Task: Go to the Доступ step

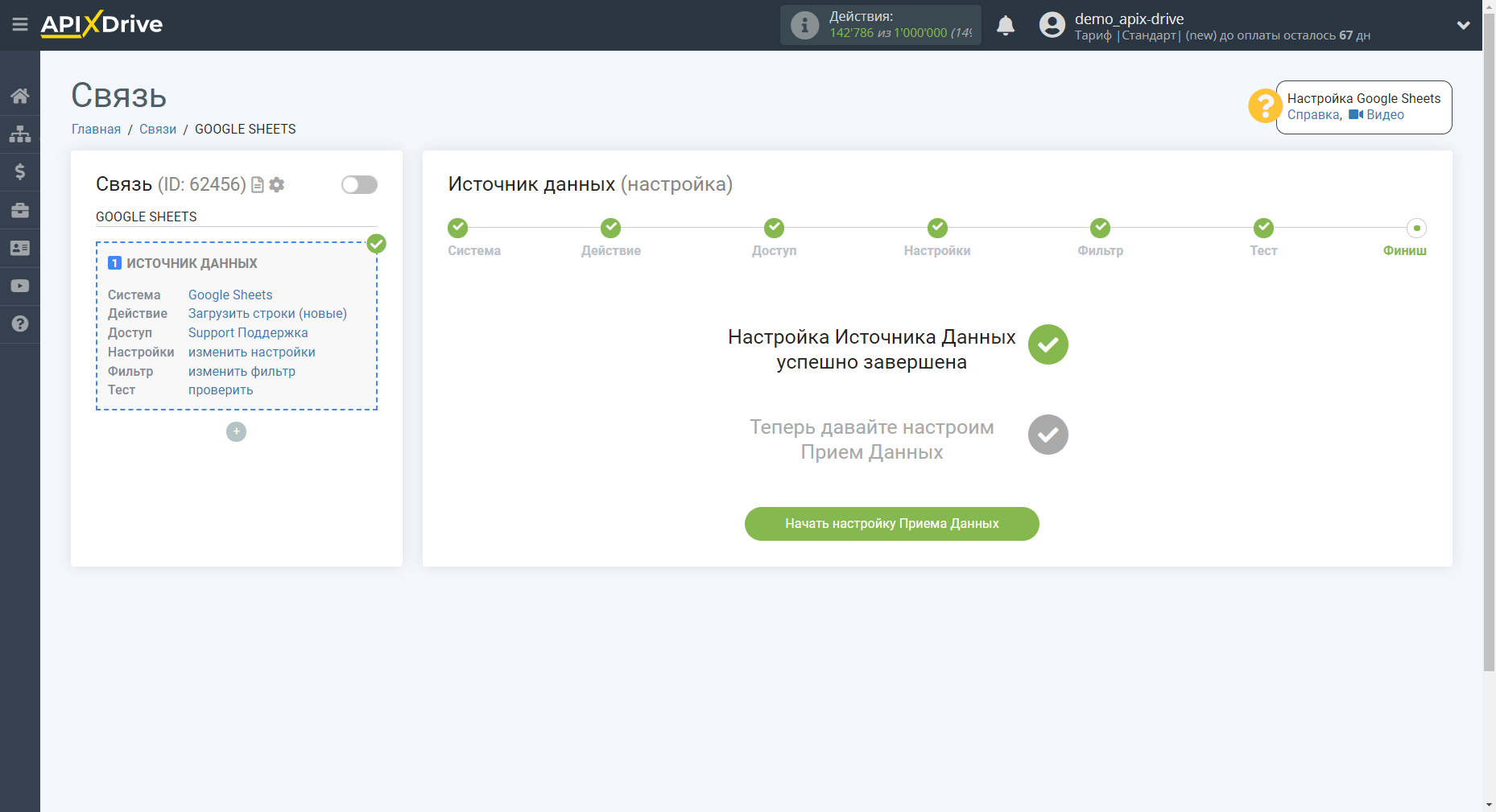Action: (x=775, y=229)
